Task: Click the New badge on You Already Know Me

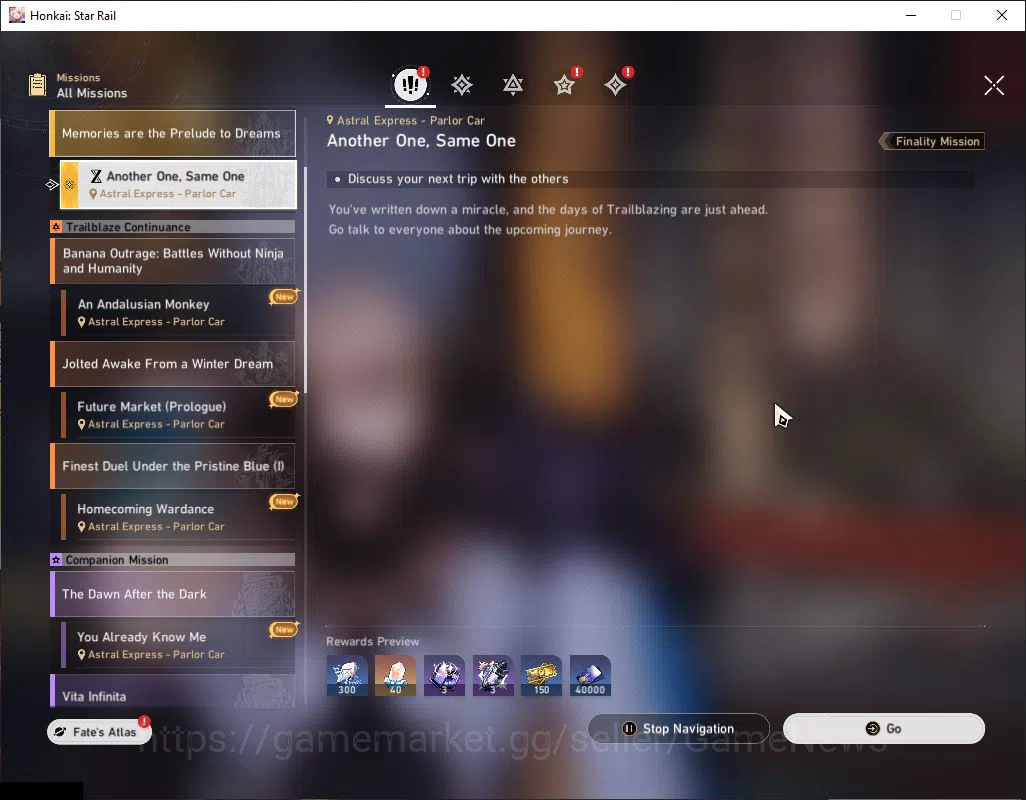Action: tap(284, 629)
